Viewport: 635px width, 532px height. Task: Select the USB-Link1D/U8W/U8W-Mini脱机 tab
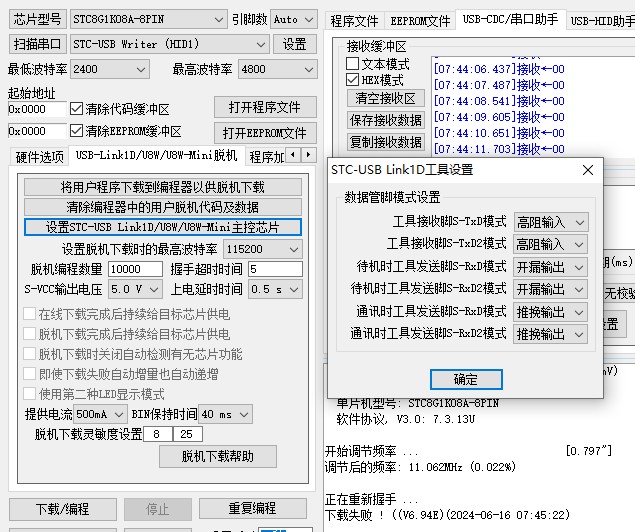pos(156,155)
